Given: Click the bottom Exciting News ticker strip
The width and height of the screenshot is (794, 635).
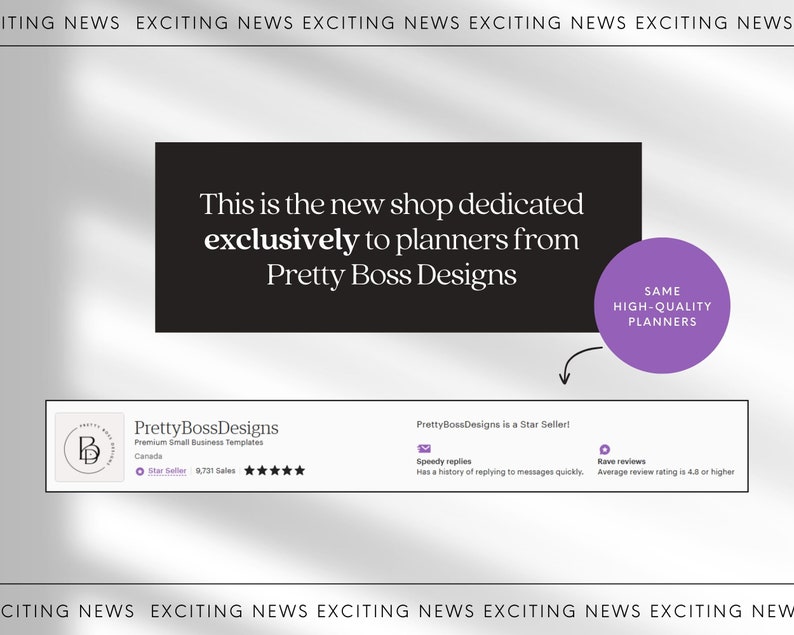Looking at the screenshot, I should [x=397, y=611].
